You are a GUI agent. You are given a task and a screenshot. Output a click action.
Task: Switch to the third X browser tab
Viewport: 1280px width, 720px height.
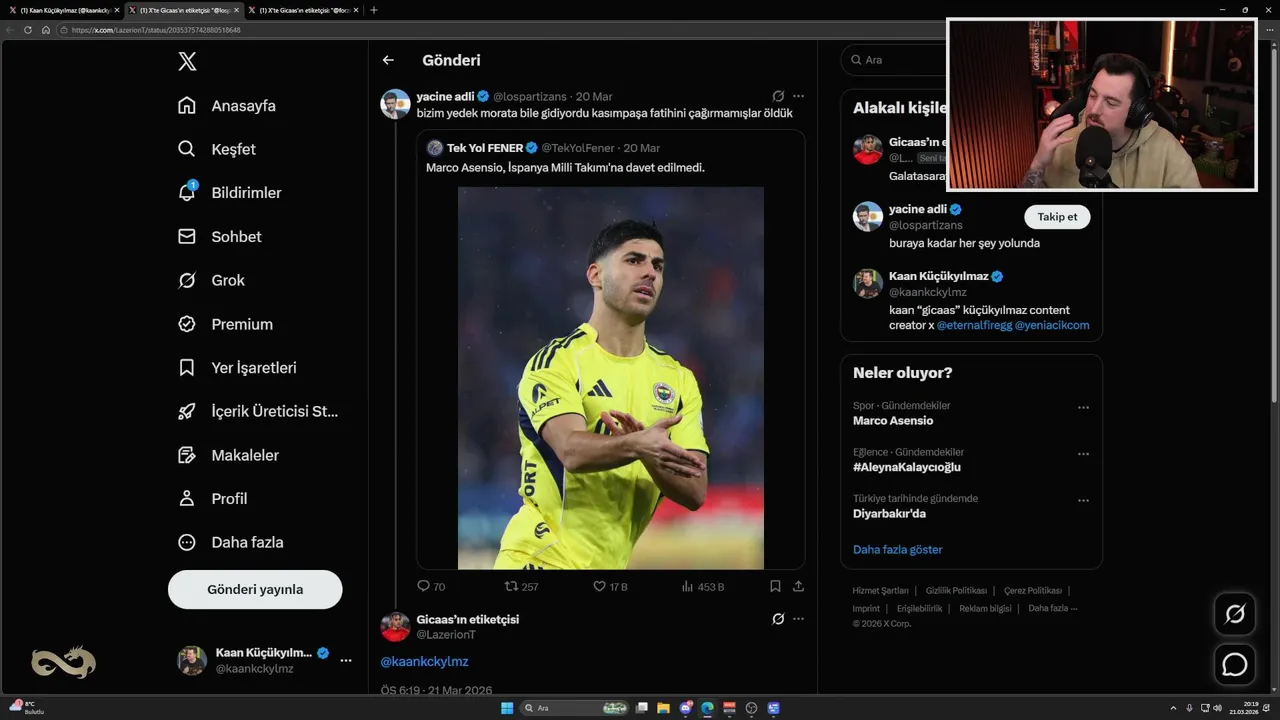click(x=304, y=10)
